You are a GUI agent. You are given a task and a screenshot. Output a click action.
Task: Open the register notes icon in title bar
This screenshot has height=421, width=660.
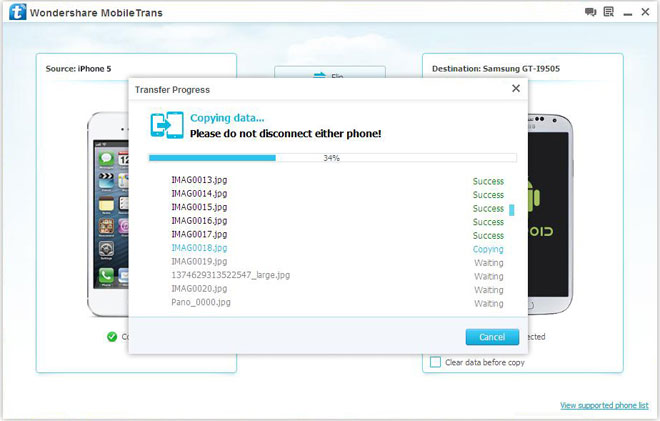pos(609,12)
